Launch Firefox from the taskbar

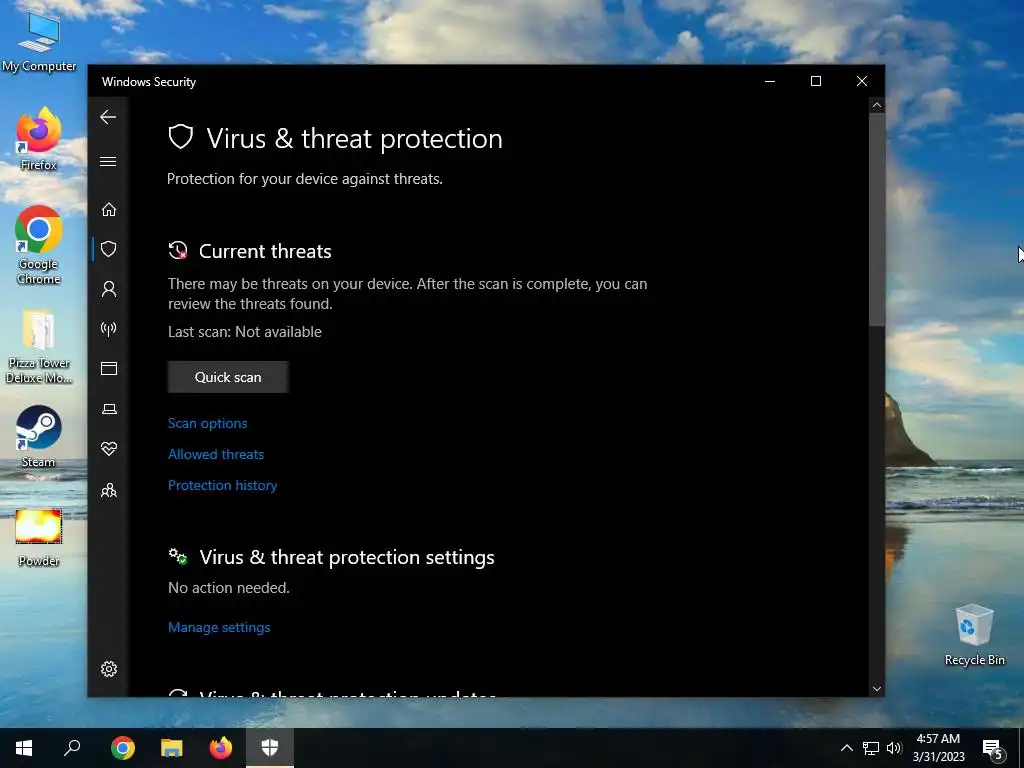pyautogui.click(x=221, y=748)
